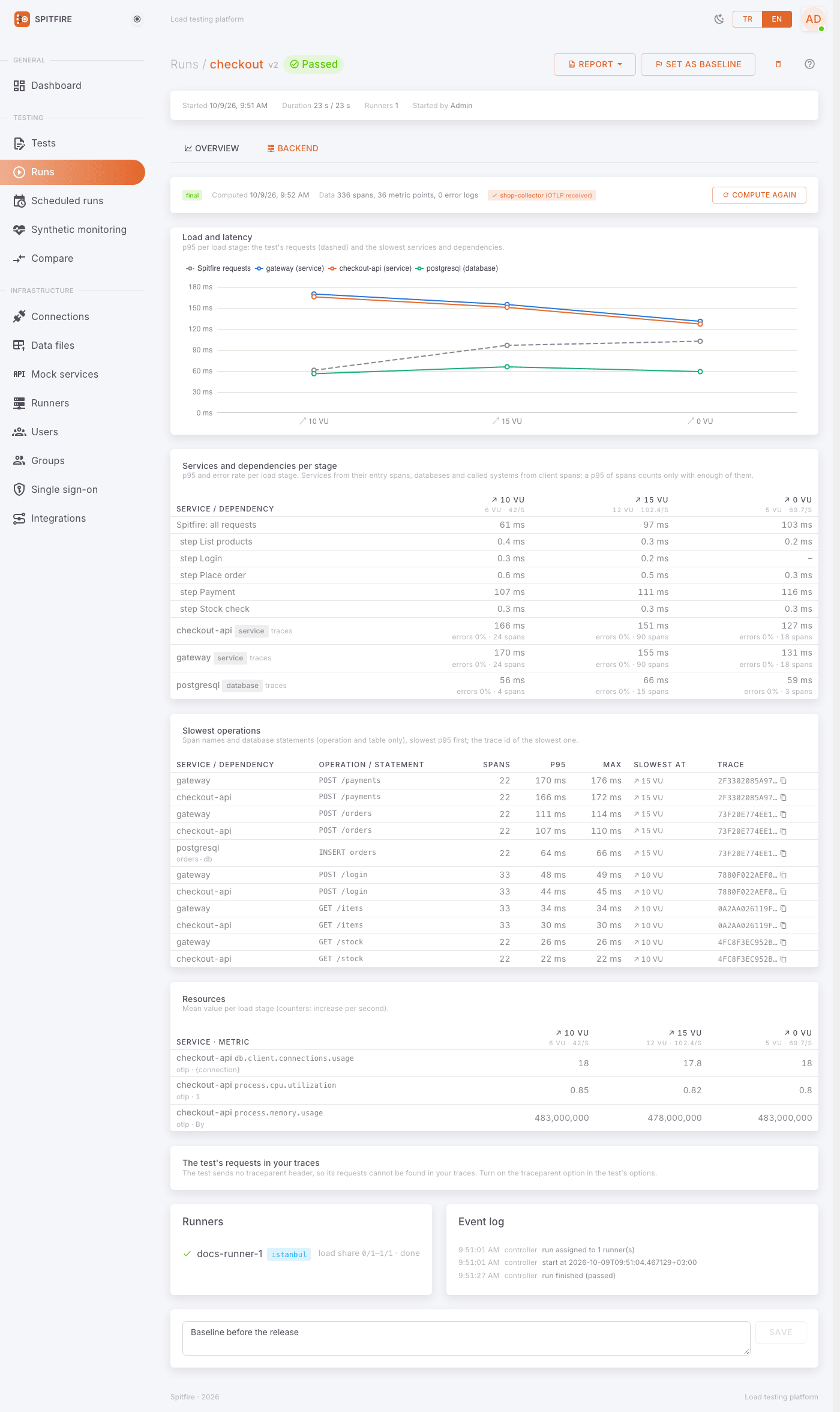840x1412 pixels.
Task: Toggle checkout-api (service) legend series
Action: click(370, 268)
